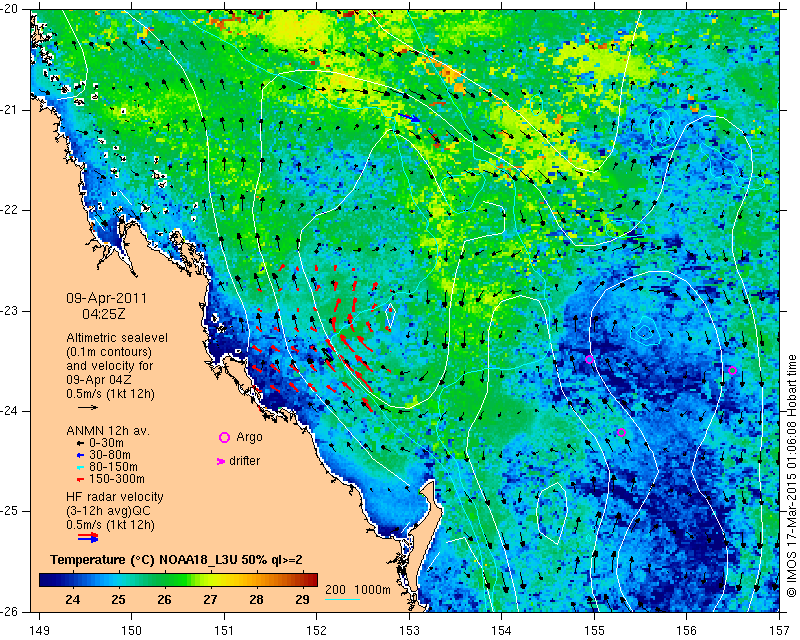Click the magenta Argo circle in the legend
This screenshot has height=640, width=800.
pyautogui.click(x=224, y=437)
